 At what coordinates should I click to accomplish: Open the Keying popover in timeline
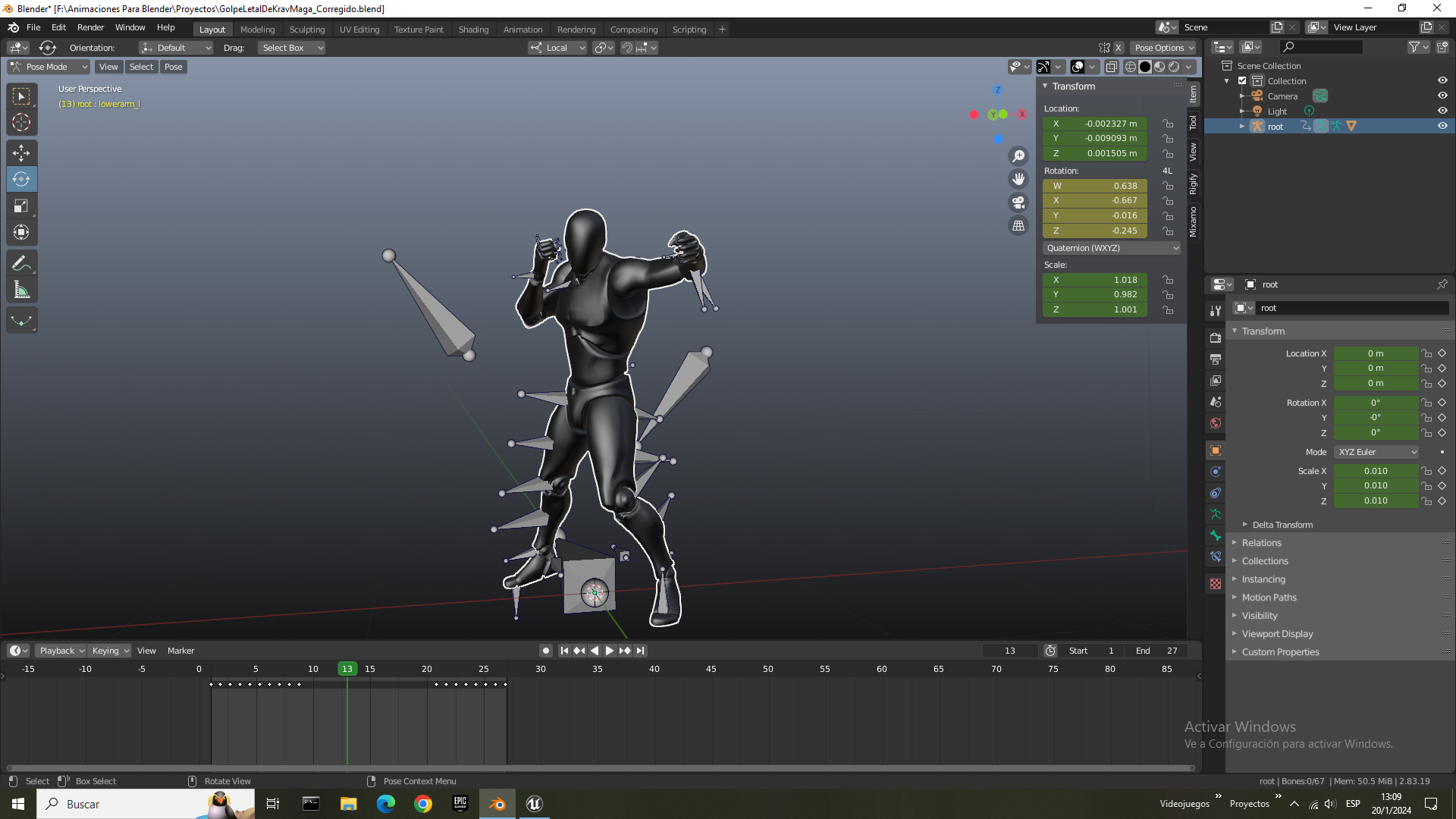110,651
